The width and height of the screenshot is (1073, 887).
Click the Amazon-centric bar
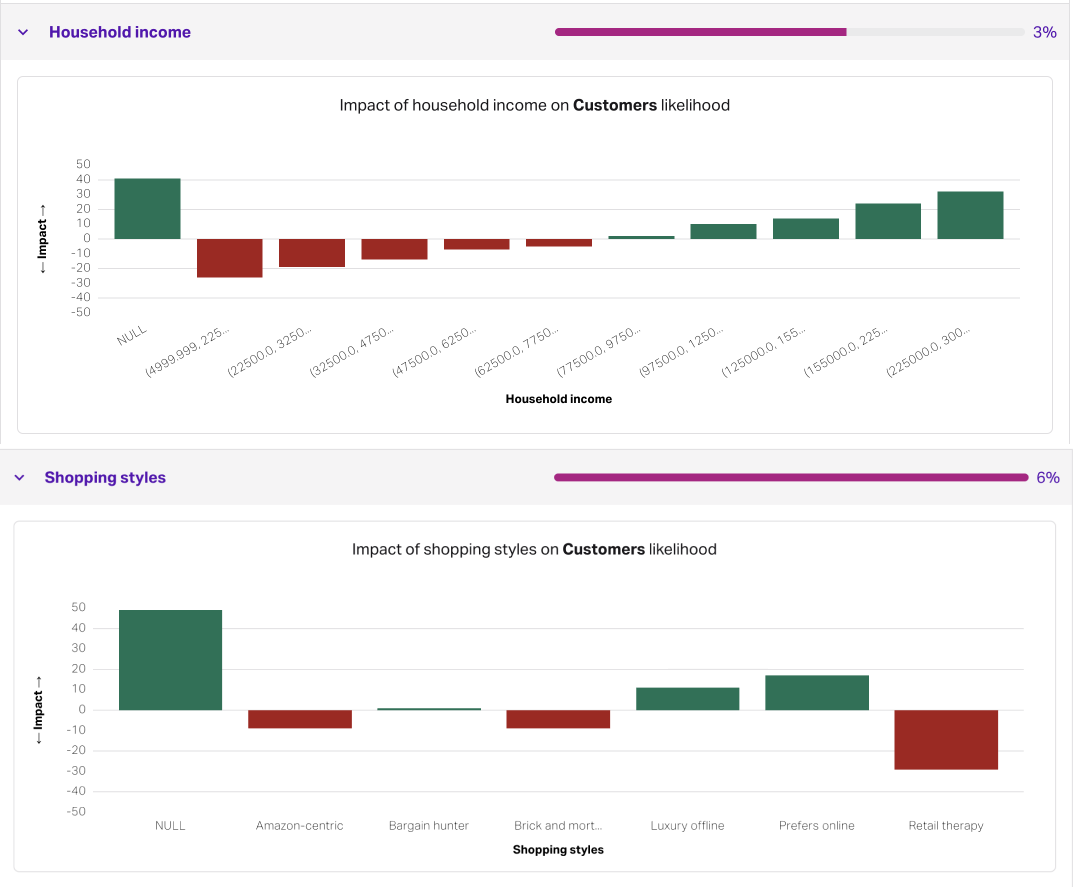pos(300,719)
